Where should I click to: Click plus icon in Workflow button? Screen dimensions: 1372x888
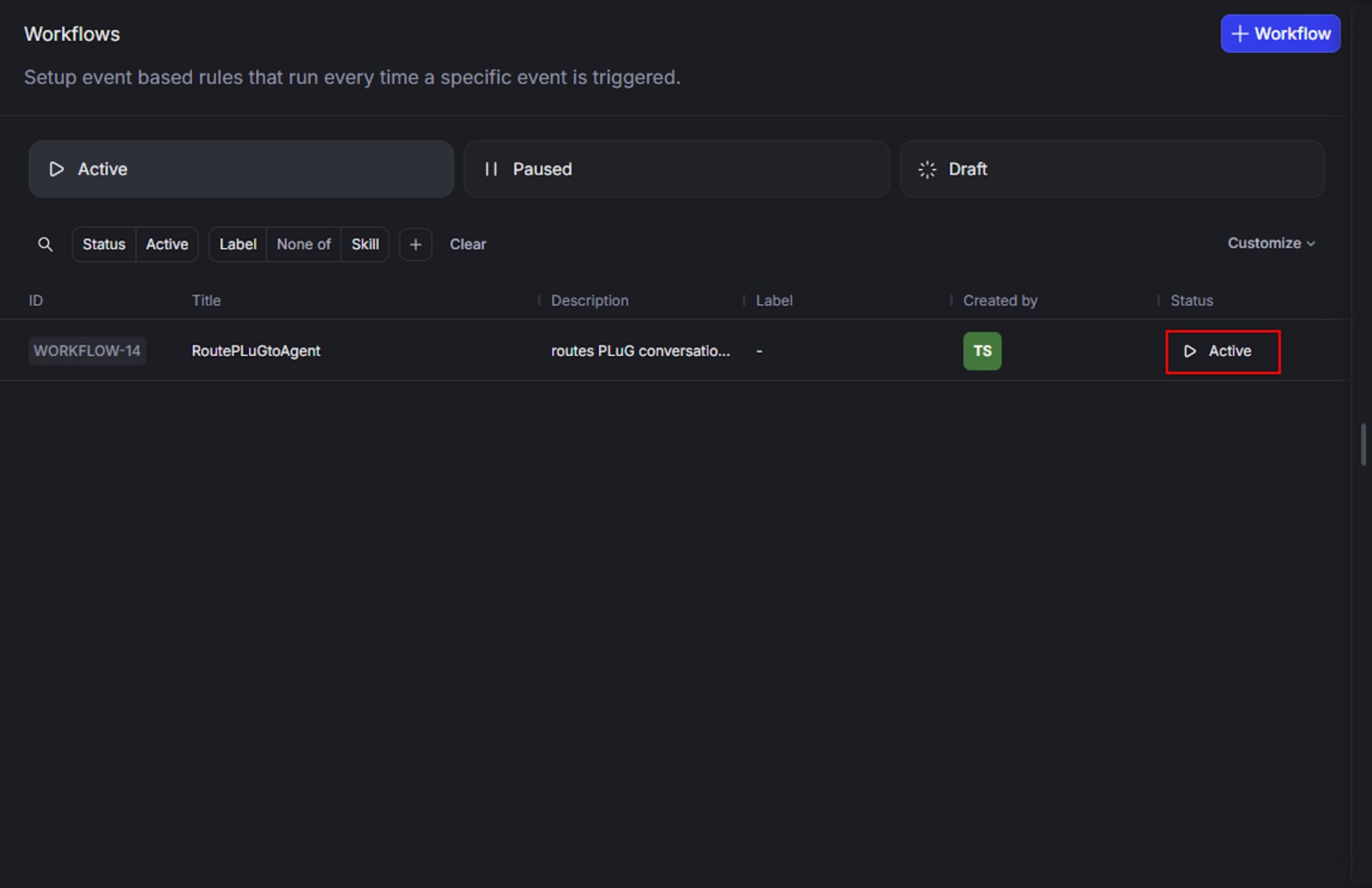(1240, 34)
